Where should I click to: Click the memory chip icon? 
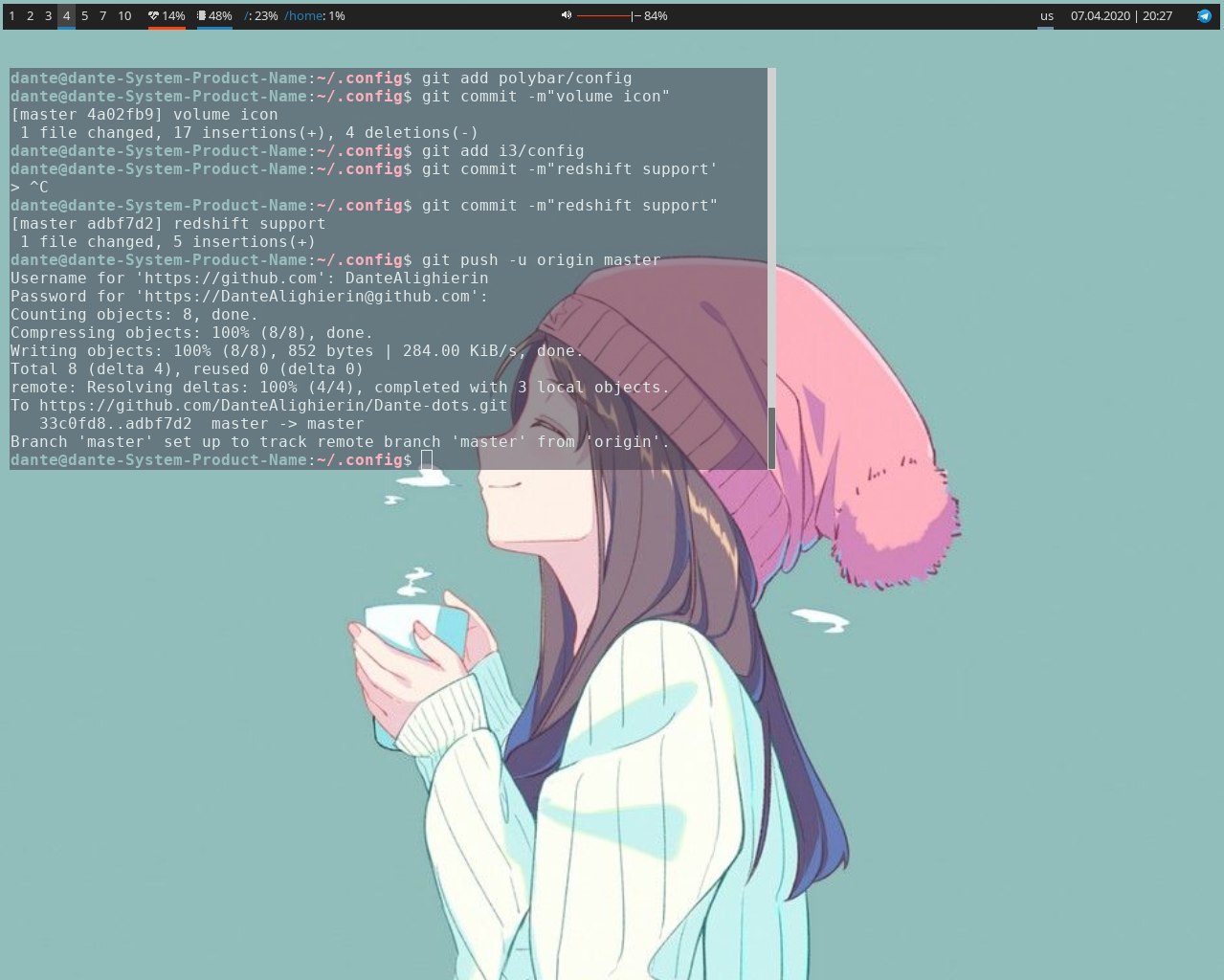(x=201, y=16)
